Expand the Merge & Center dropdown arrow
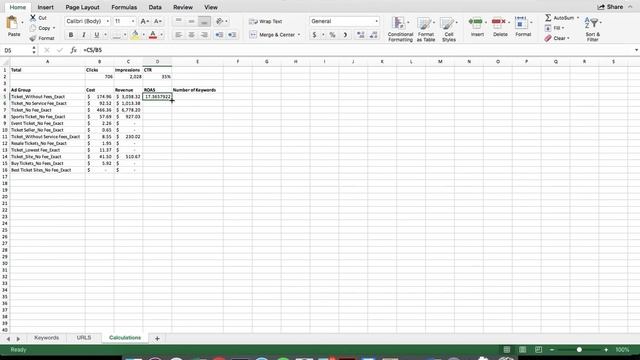This screenshot has width=640, height=360. coord(299,35)
